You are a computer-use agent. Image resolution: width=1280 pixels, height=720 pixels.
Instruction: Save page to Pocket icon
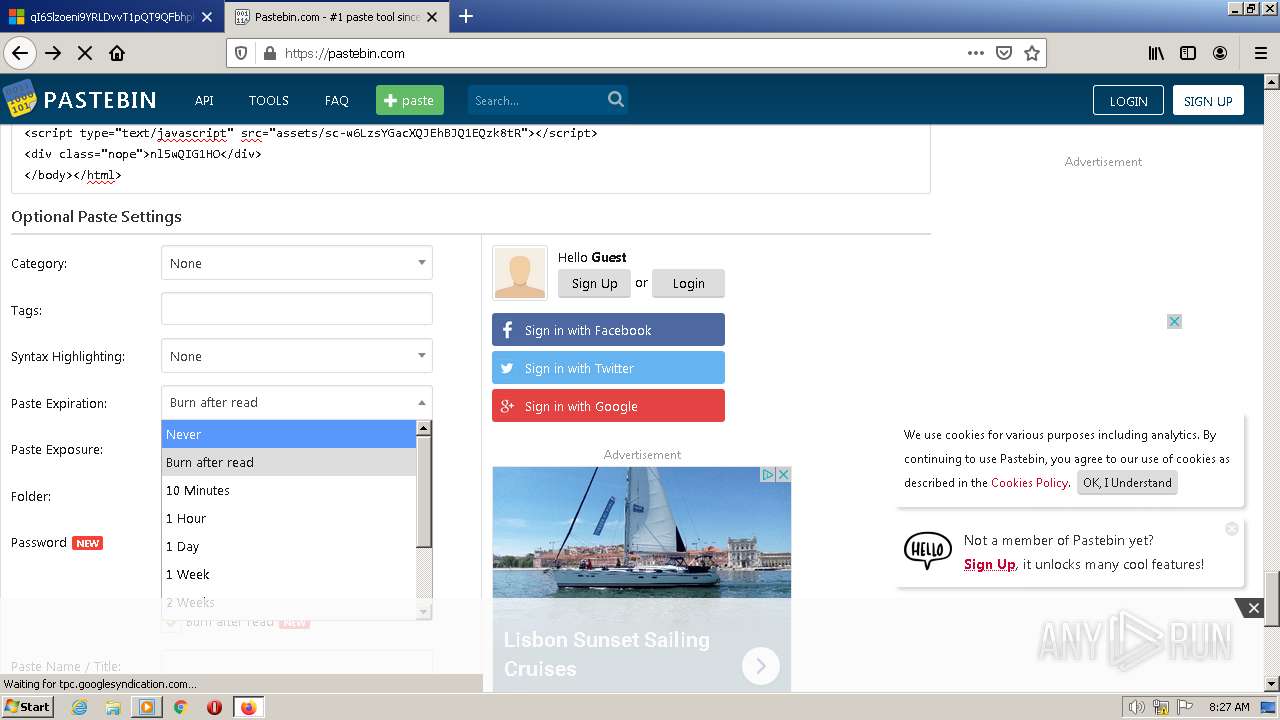pyautogui.click(x=1004, y=53)
